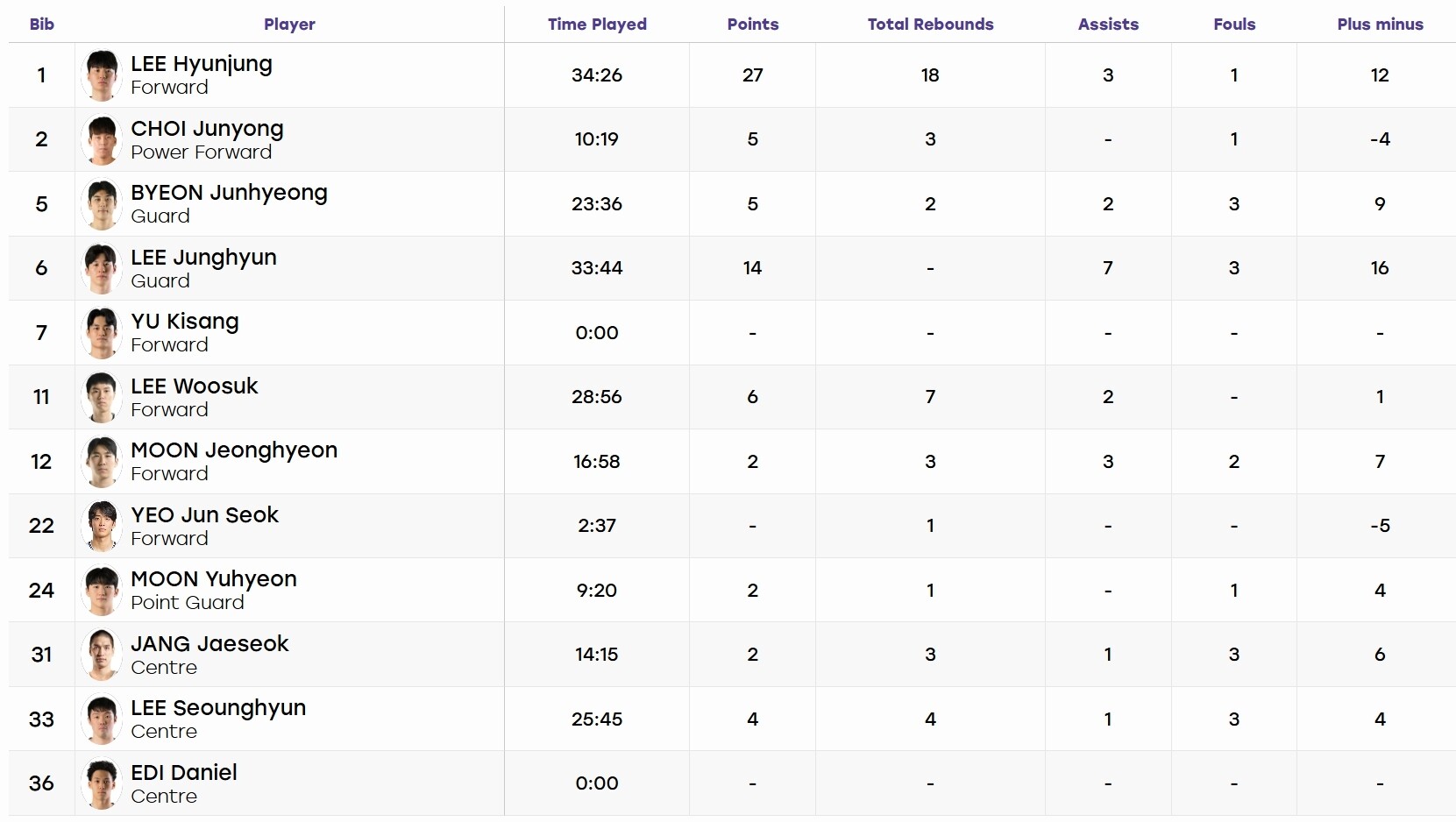Viewport: 1456px width, 822px height.
Task: Click the Fouls column header
Action: [1234, 25]
